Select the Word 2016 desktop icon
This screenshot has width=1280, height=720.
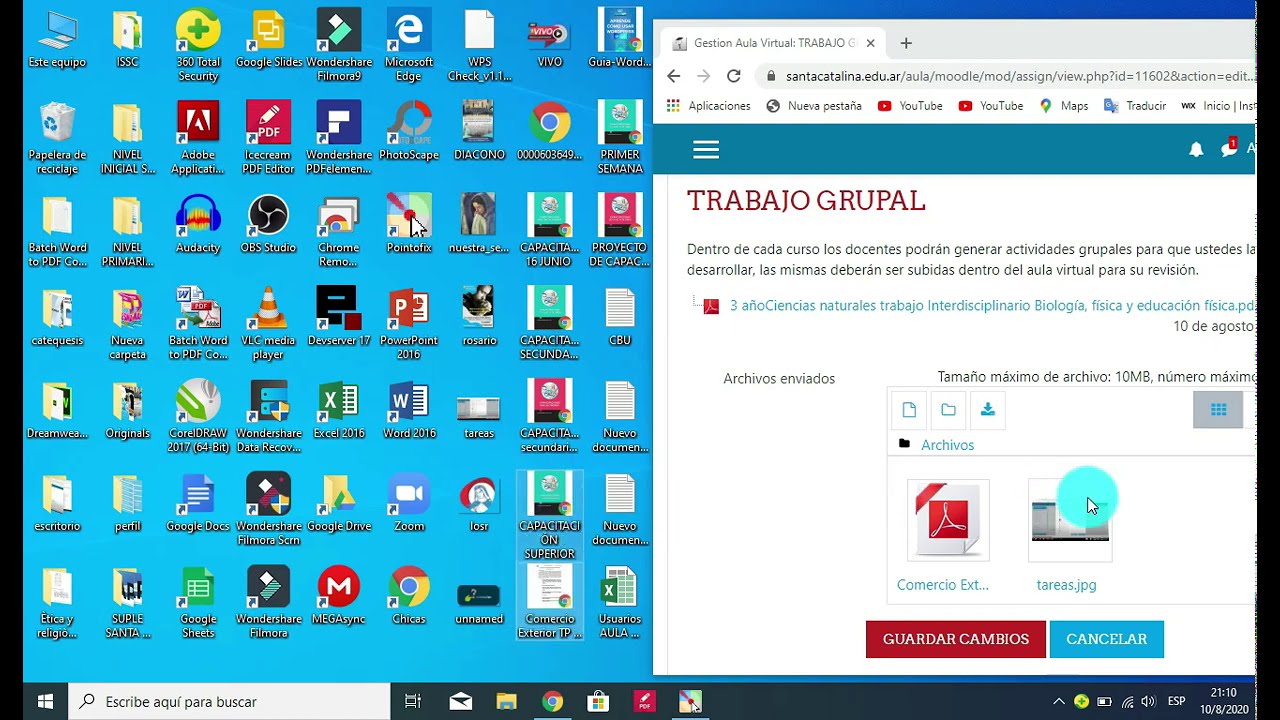(409, 410)
